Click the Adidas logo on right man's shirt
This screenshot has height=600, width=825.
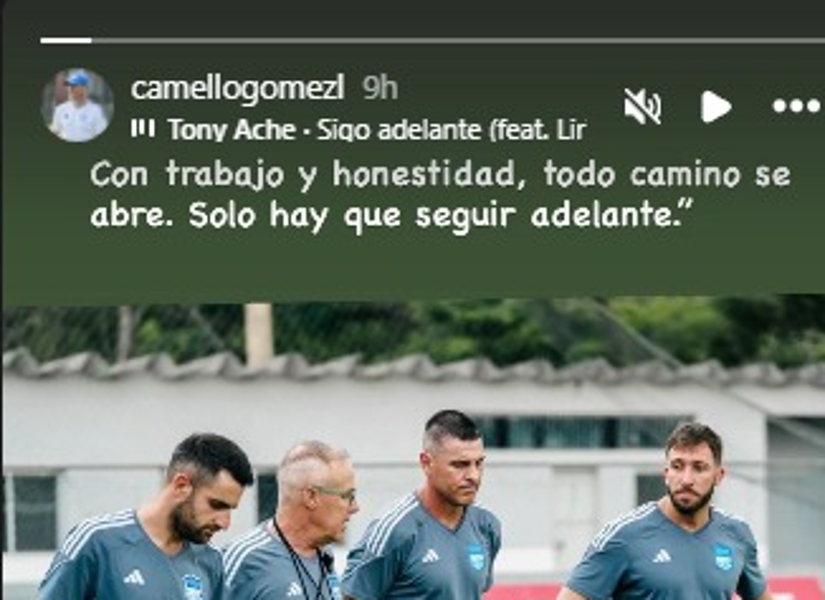661,556
